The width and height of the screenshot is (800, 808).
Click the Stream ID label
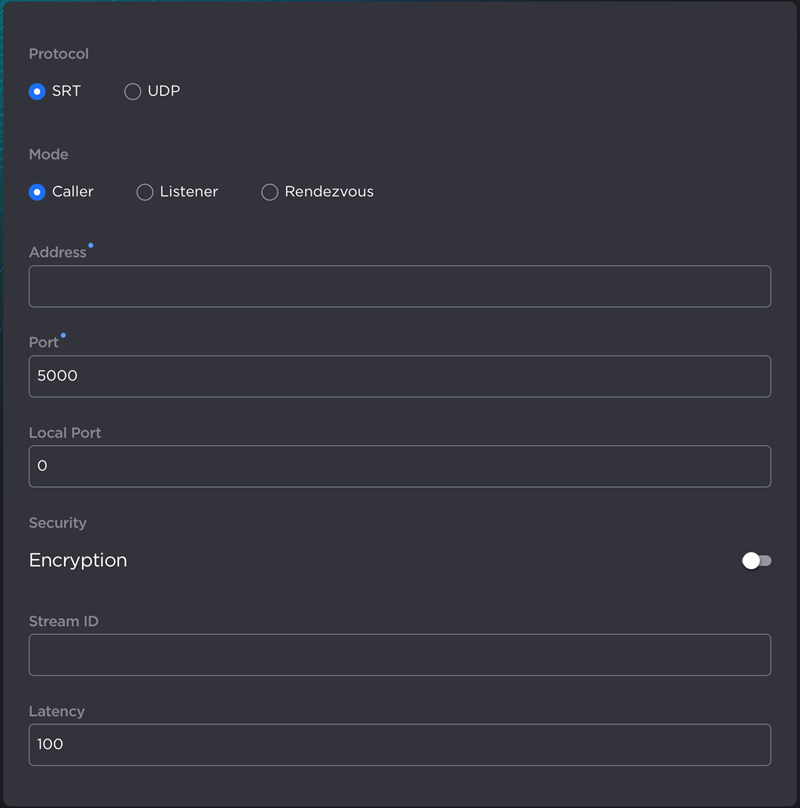point(63,621)
